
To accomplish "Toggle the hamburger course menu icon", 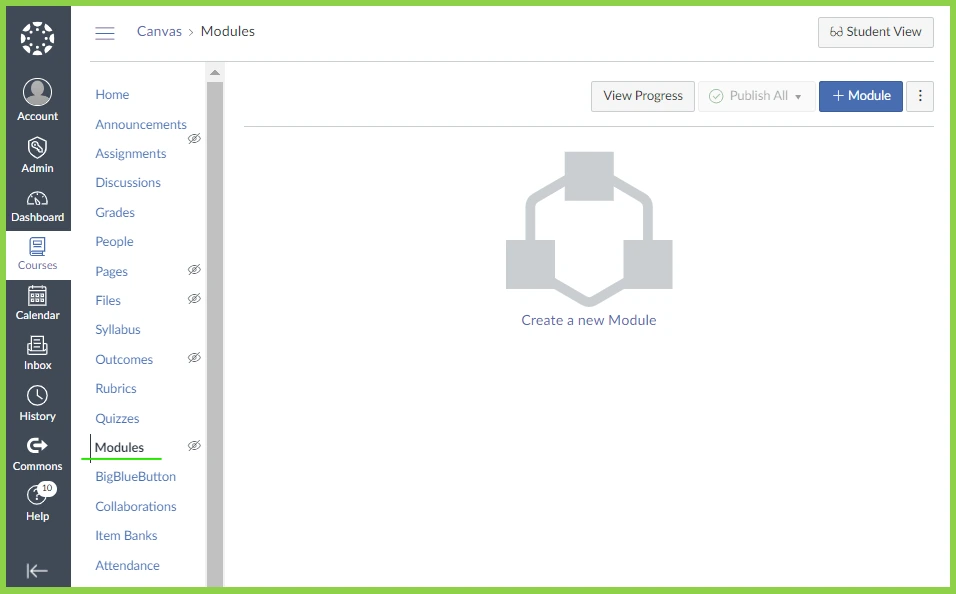I will pos(105,33).
